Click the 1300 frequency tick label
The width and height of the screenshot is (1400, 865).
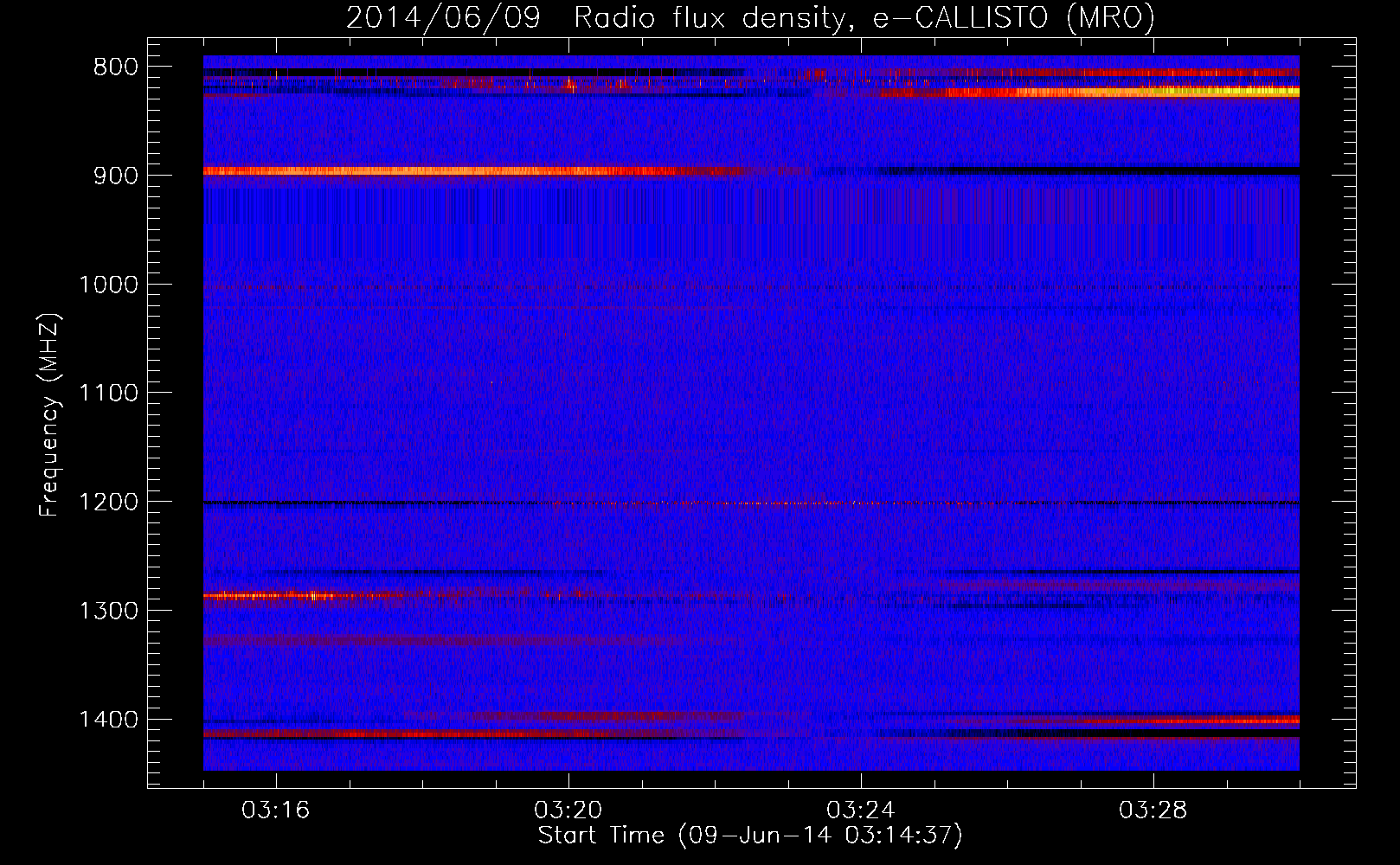pos(108,611)
